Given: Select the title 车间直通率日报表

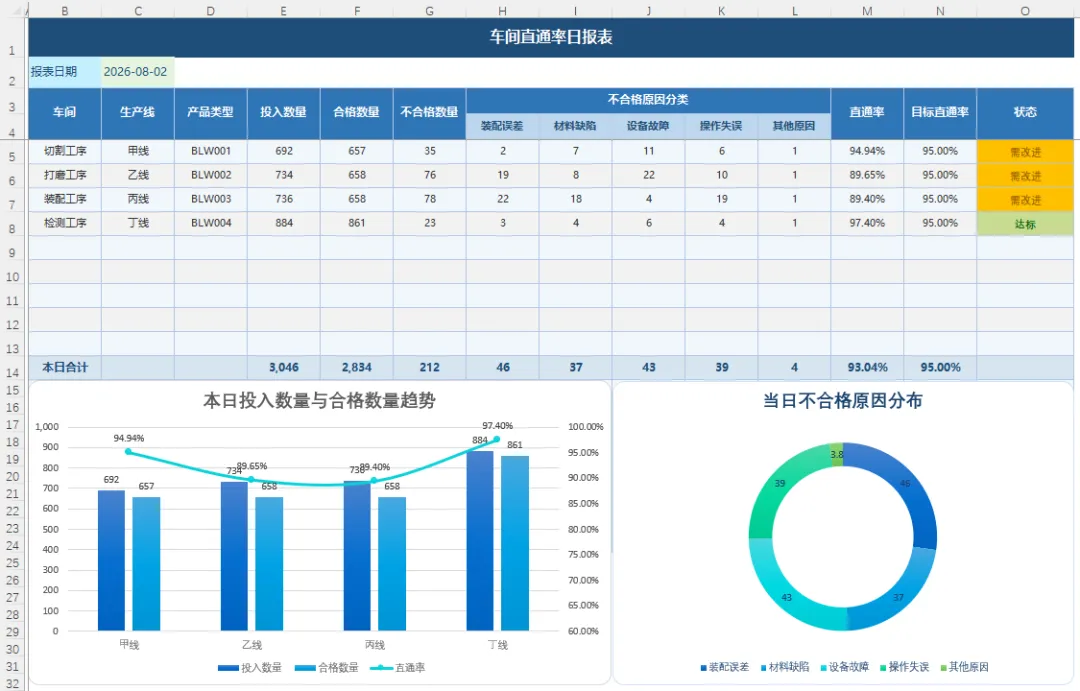Looking at the screenshot, I should click(x=551, y=37).
